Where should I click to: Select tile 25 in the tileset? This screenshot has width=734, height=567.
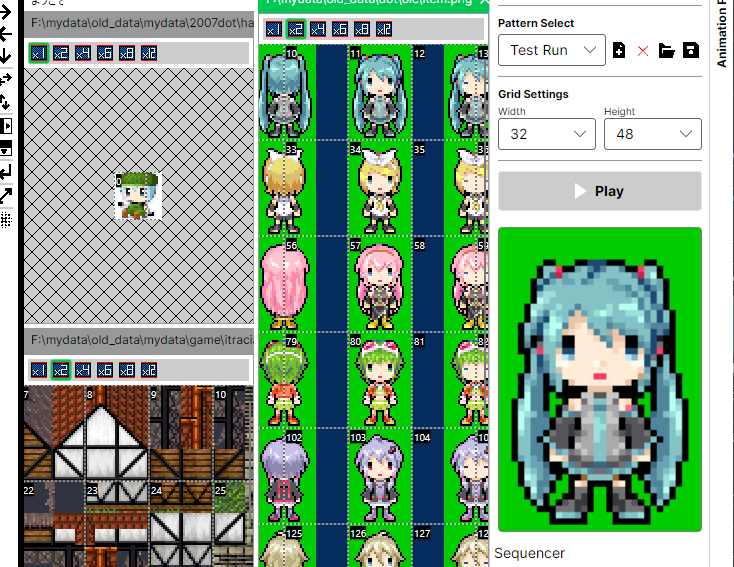pyautogui.click(x=233, y=524)
